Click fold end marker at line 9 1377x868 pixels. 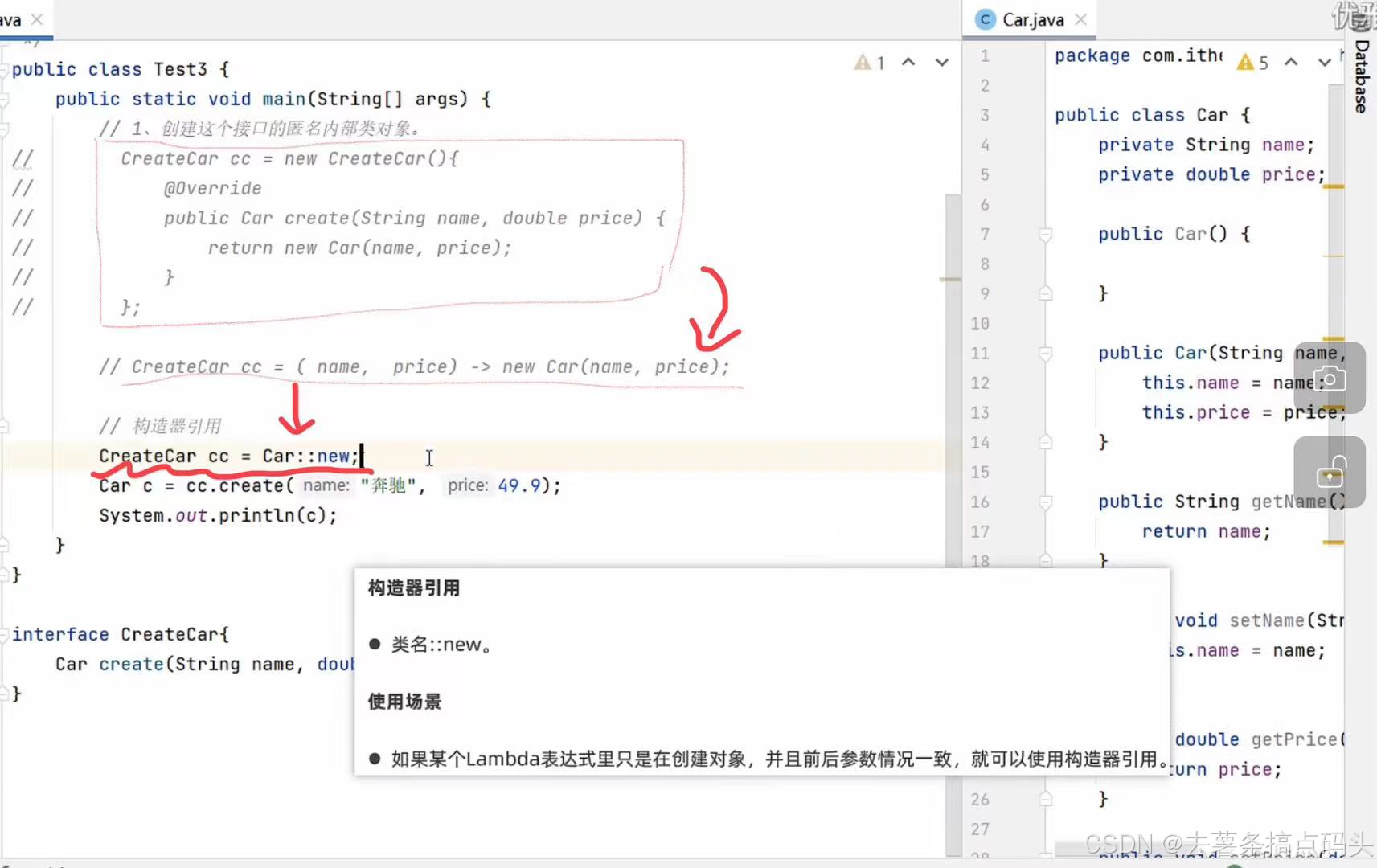click(x=1045, y=293)
